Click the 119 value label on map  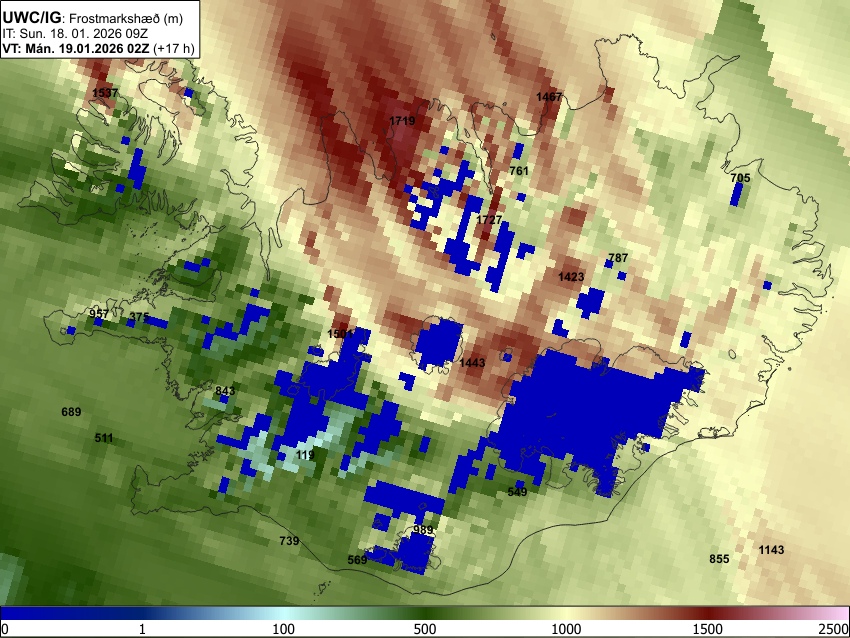click(x=305, y=455)
